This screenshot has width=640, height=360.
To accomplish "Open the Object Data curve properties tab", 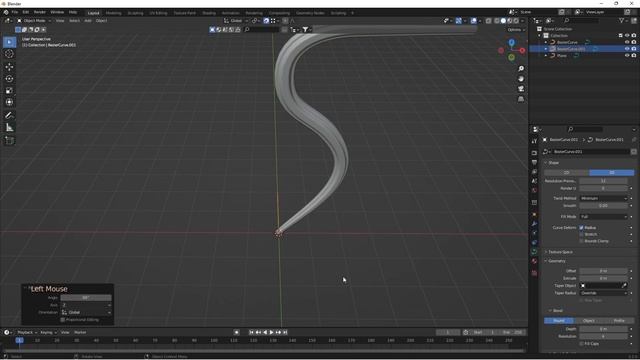I will (534, 252).
